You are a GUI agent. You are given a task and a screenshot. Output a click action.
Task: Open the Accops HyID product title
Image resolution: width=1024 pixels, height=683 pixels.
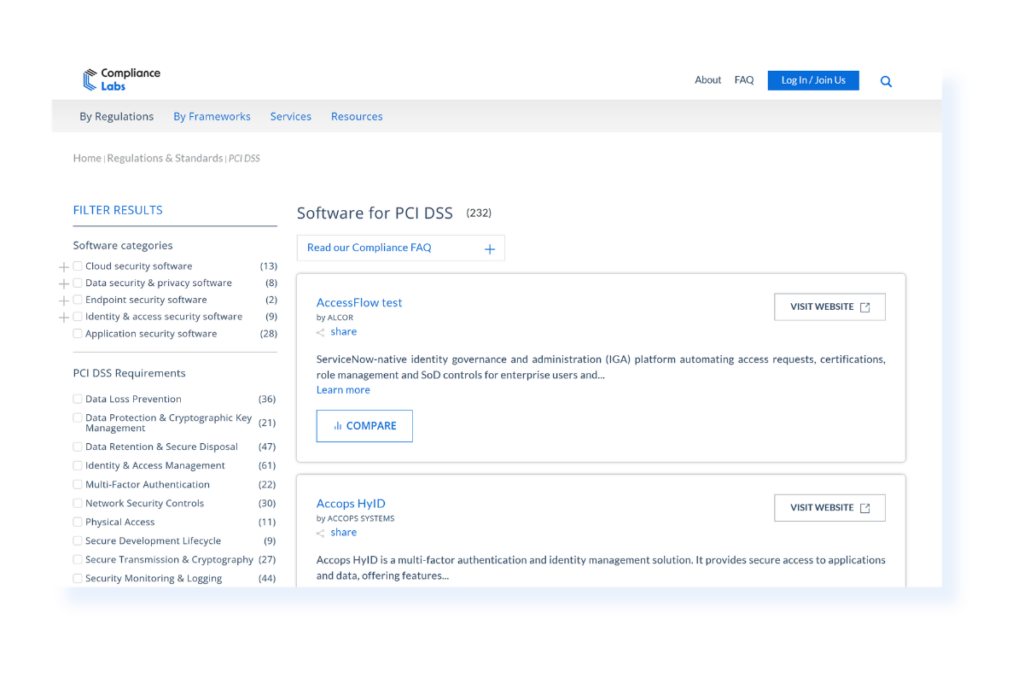(x=351, y=503)
